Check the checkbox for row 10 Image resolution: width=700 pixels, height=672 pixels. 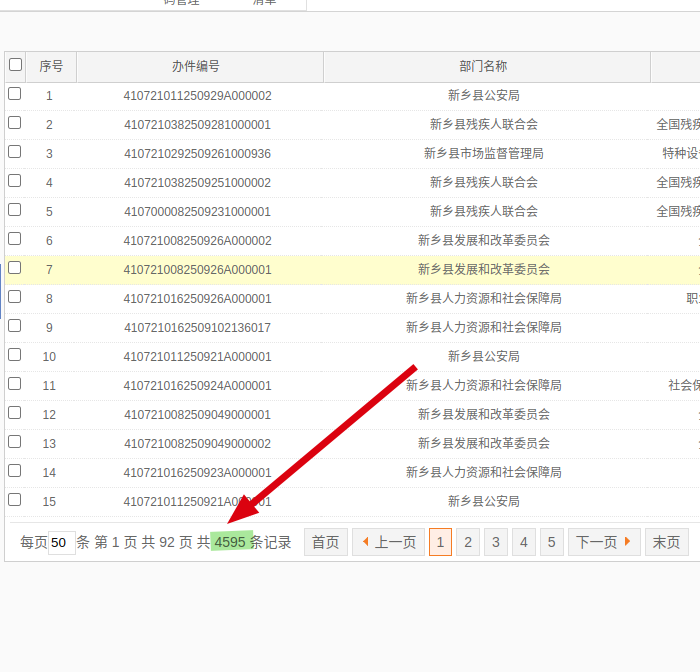click(x=15, y=355)
